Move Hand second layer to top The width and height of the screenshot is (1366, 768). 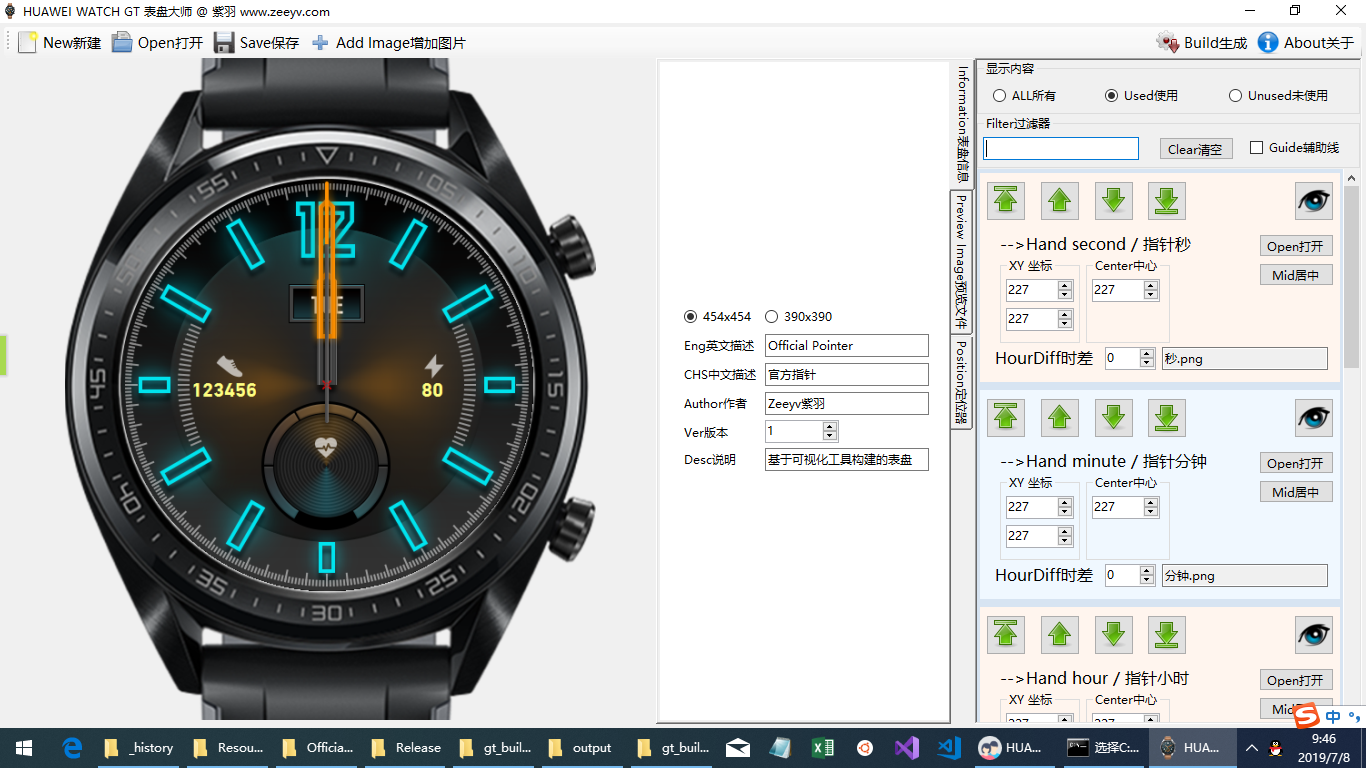point(1006,201)
